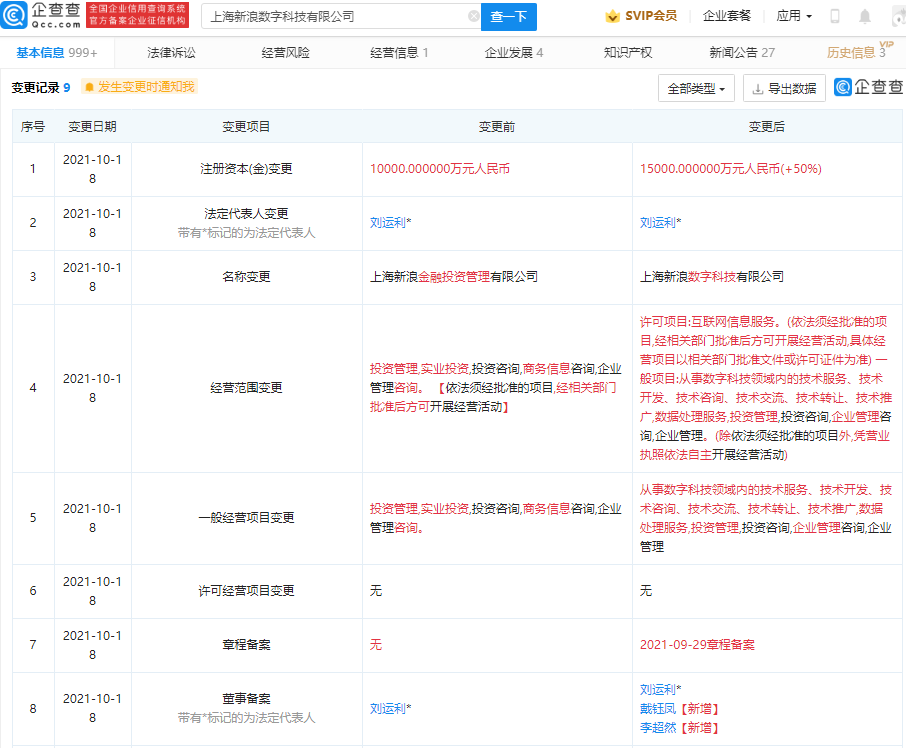Screen dimensions: 906x748
Task: Clear the search box with the X icon
Action: click(x=473, y=17)
